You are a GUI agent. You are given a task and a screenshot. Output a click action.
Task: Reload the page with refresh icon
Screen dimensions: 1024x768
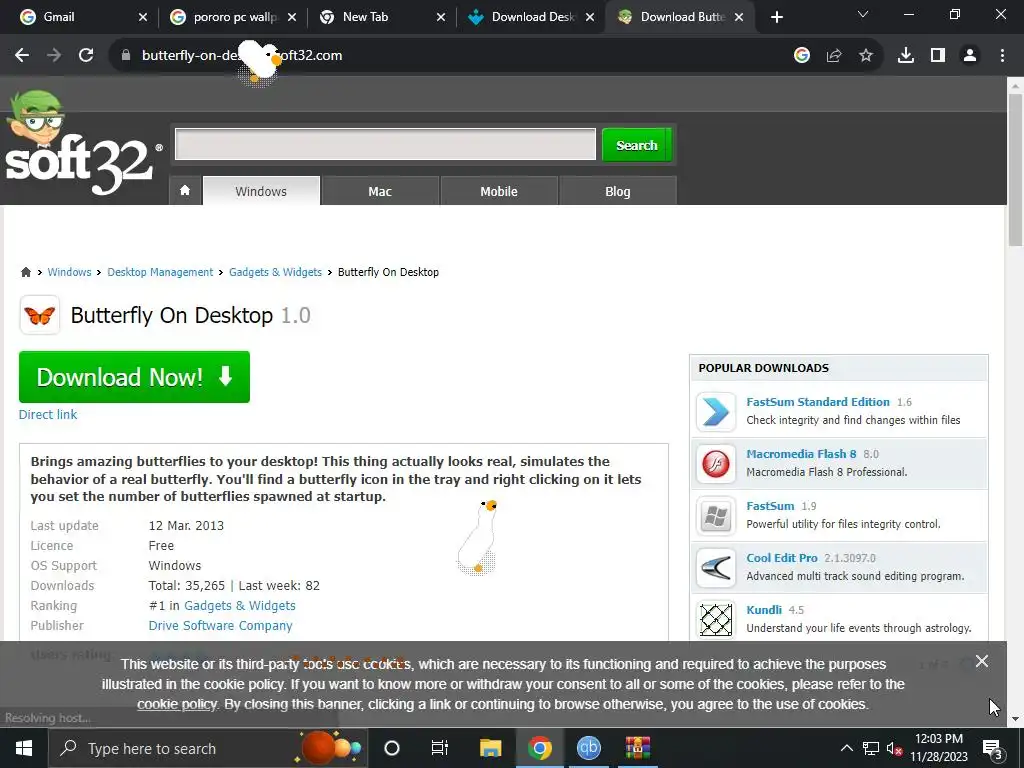pos(86,56)
